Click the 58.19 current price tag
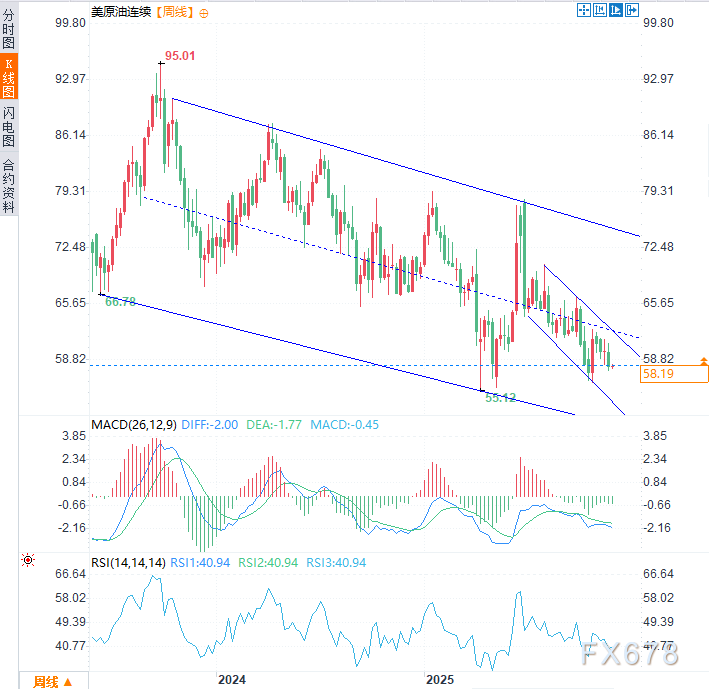Image resolution: width=709 pixels, height=689 pixels. point(674,374)
